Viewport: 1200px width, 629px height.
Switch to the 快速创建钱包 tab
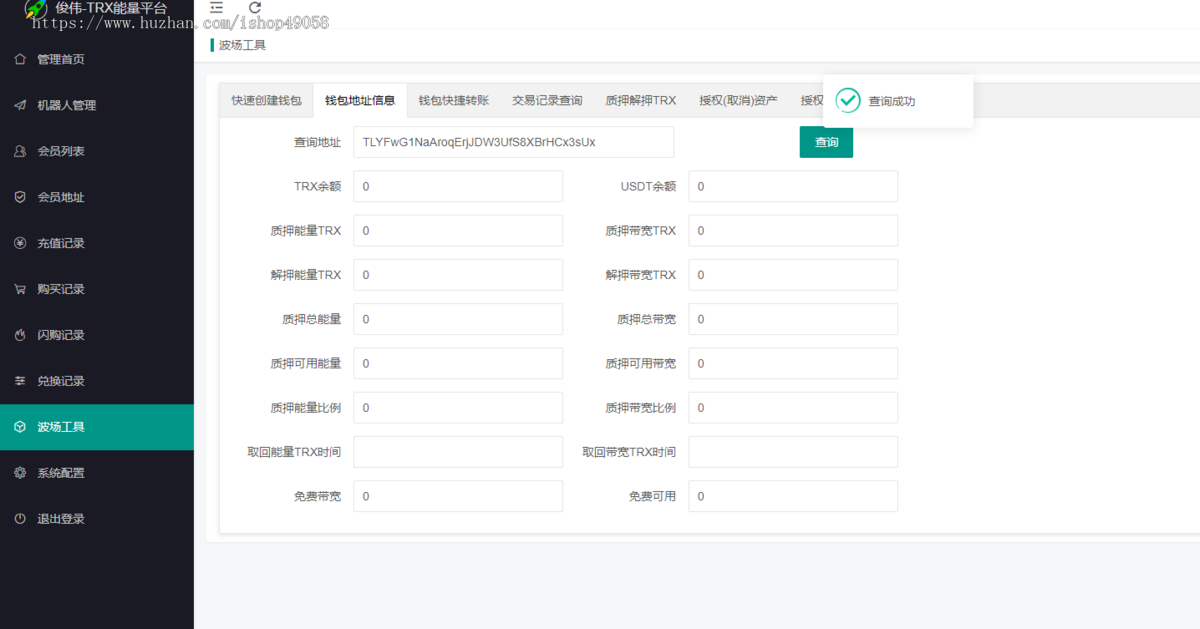266,101
